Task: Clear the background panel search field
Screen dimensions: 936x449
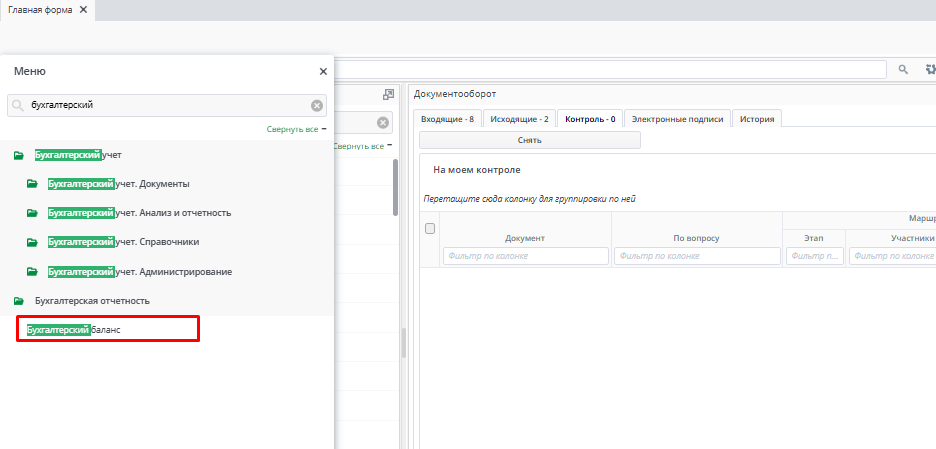Action: click(383, 123)
